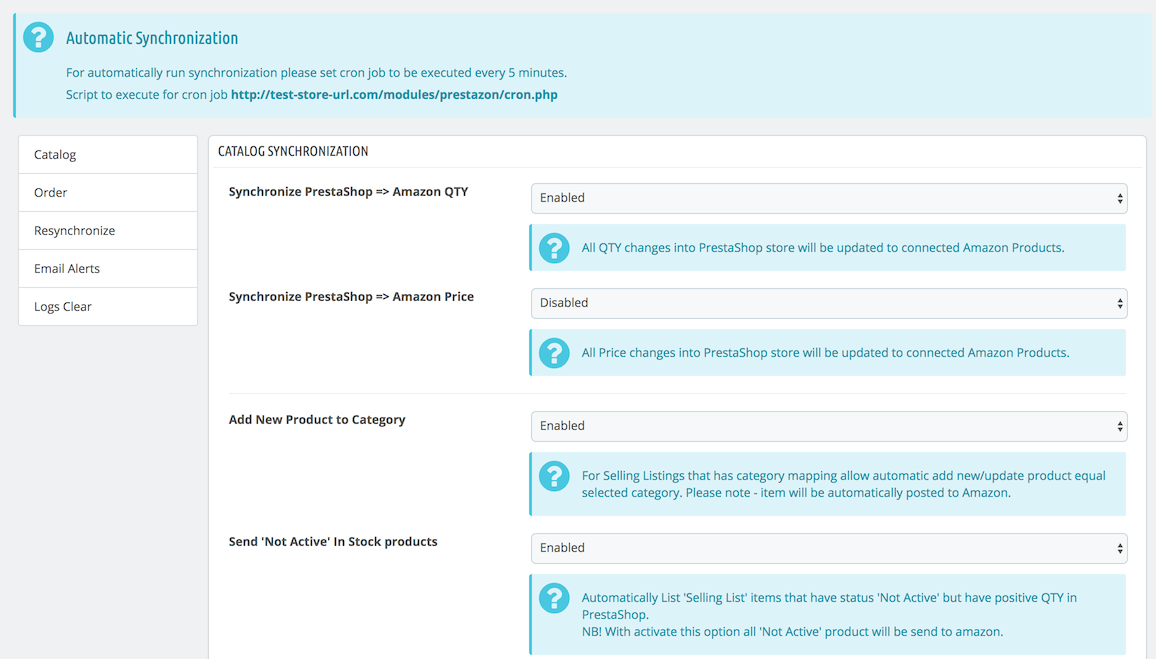Click help icon beside category mapping note

[554, 476]
